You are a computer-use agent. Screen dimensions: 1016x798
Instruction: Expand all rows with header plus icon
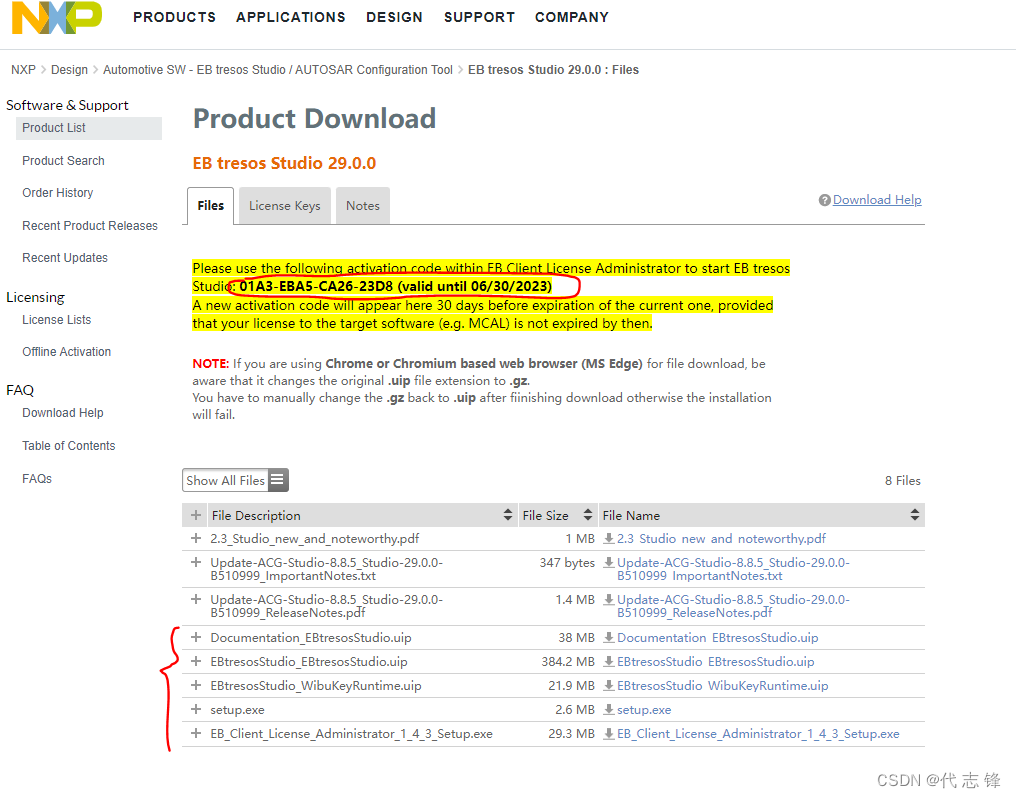click(196, 515)
